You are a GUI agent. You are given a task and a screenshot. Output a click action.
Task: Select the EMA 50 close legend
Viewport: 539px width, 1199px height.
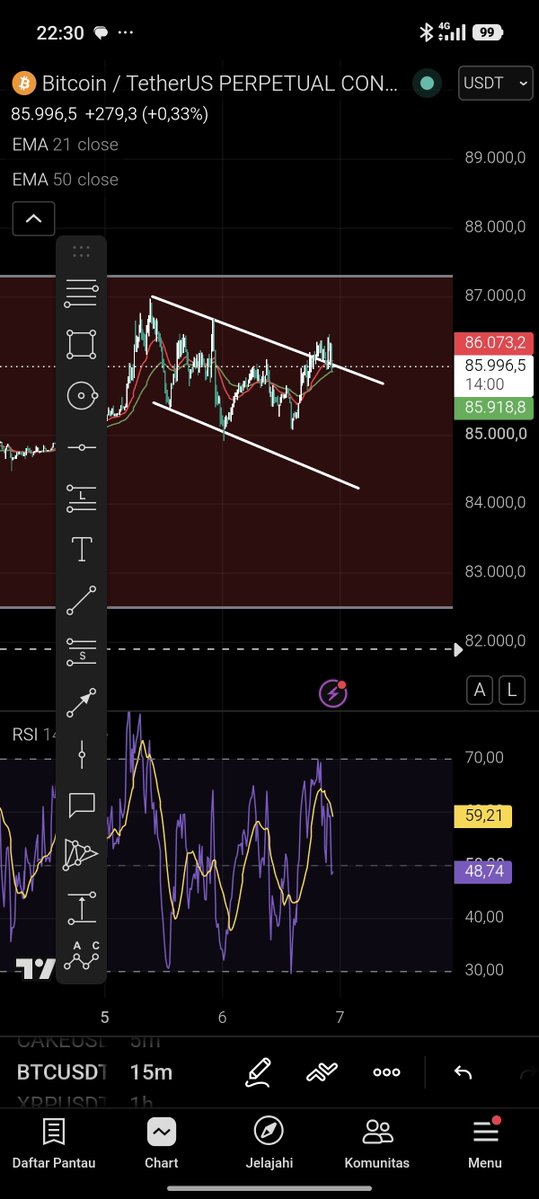pos(66,180)
